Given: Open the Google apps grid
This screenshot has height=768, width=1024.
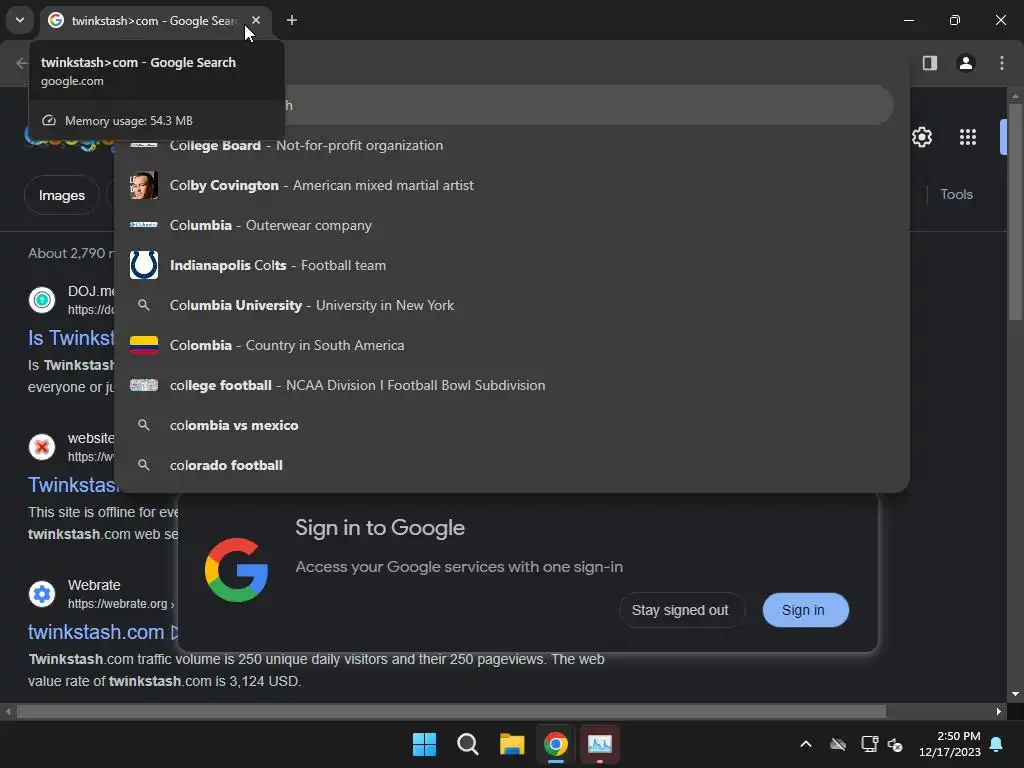Looking at the screenshot, I should click(x=967, y=137).
